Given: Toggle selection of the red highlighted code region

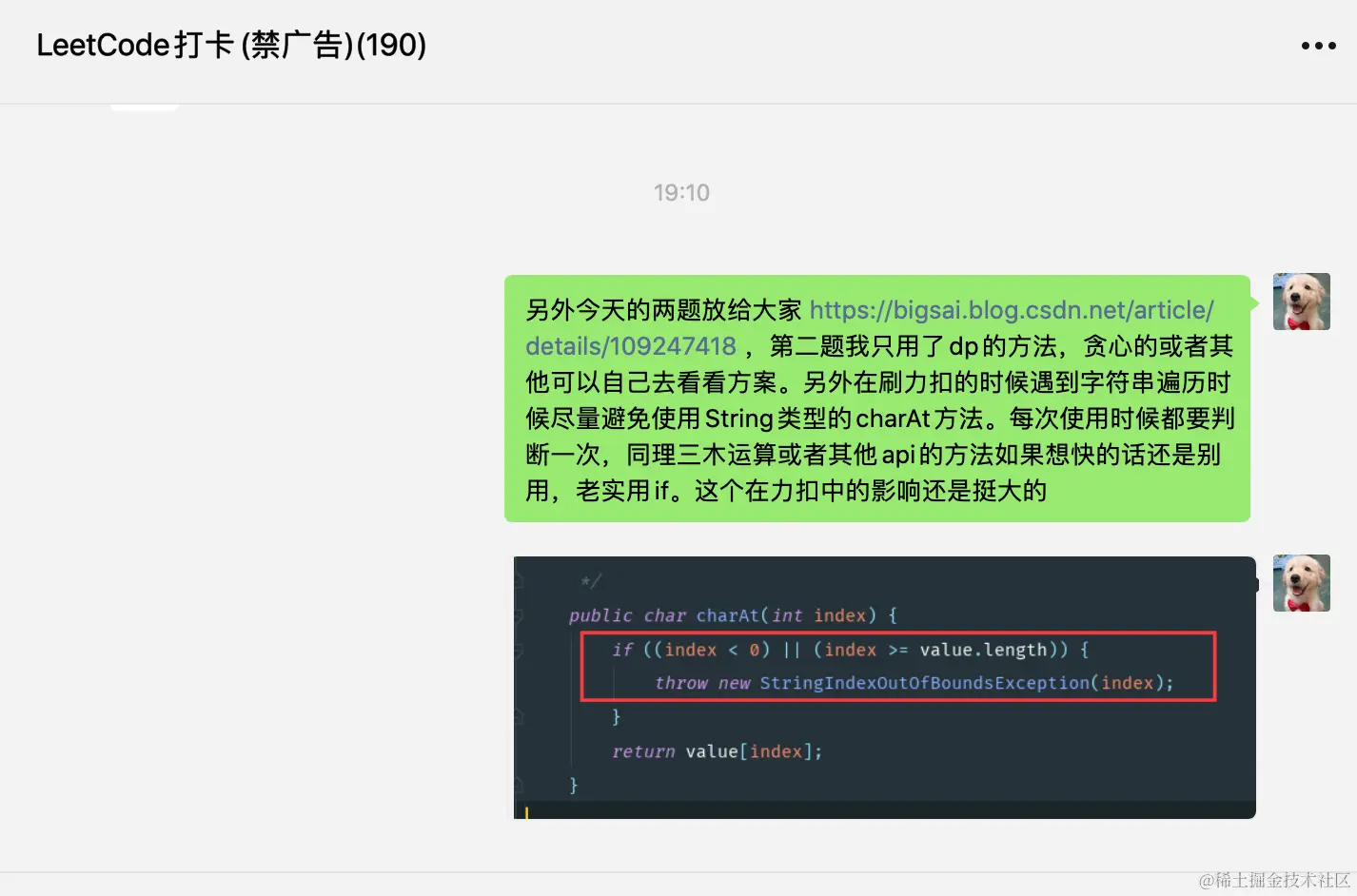Looking at the screenshot, I should (x=897, y=666).
